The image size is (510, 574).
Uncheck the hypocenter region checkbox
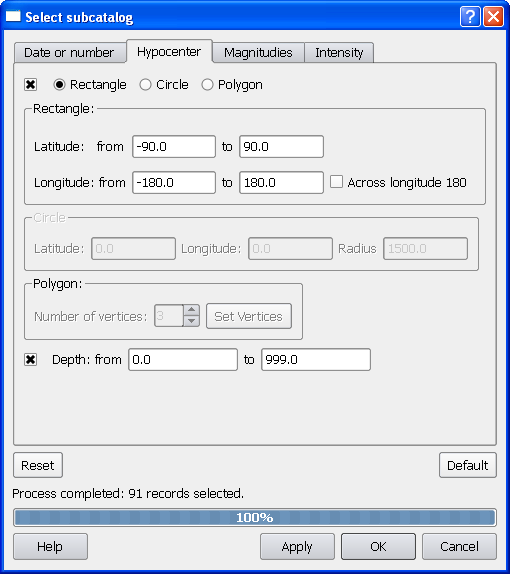pos(30,85)
